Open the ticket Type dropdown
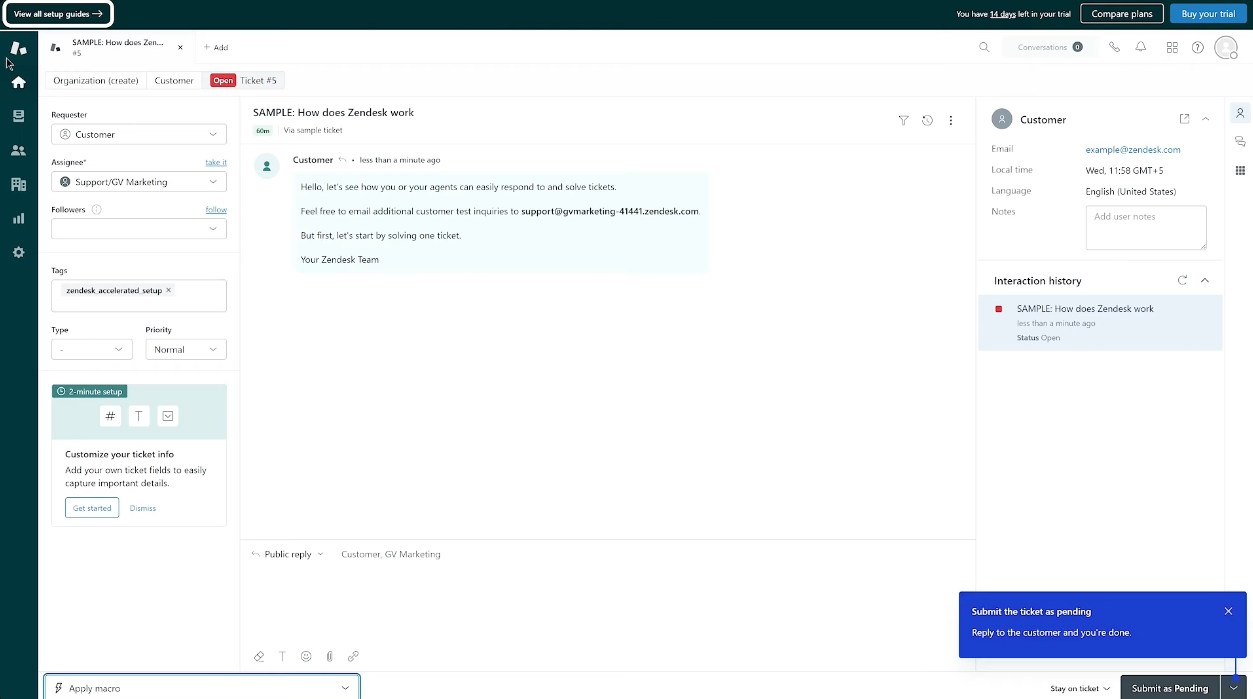Viewport: 1253px width, 699px height. 91,349
